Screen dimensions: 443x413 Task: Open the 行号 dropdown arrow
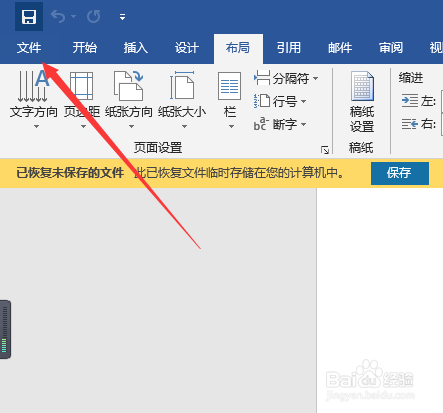pos(303,101)
